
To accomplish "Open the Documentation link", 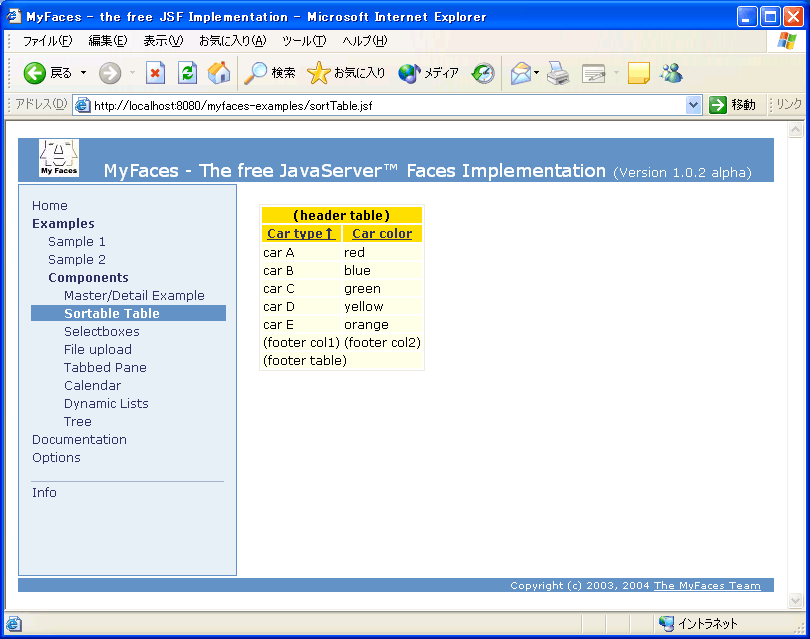I will [x=79, y=440].
